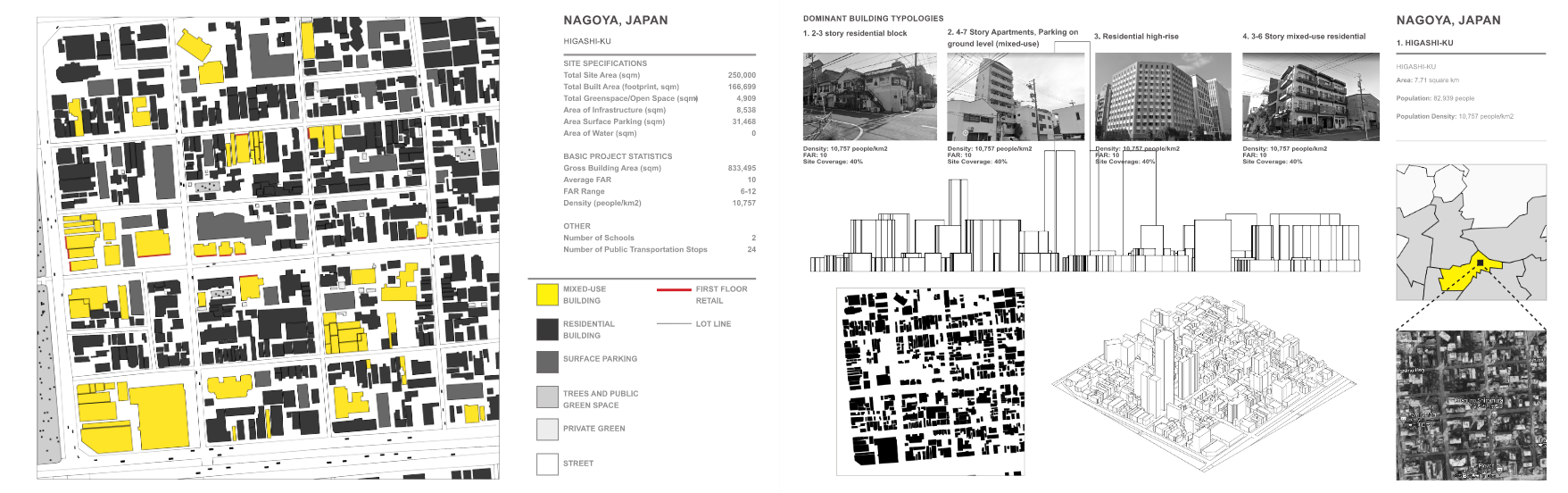Click the Total Built Area value 166,699

click(742, 87)
